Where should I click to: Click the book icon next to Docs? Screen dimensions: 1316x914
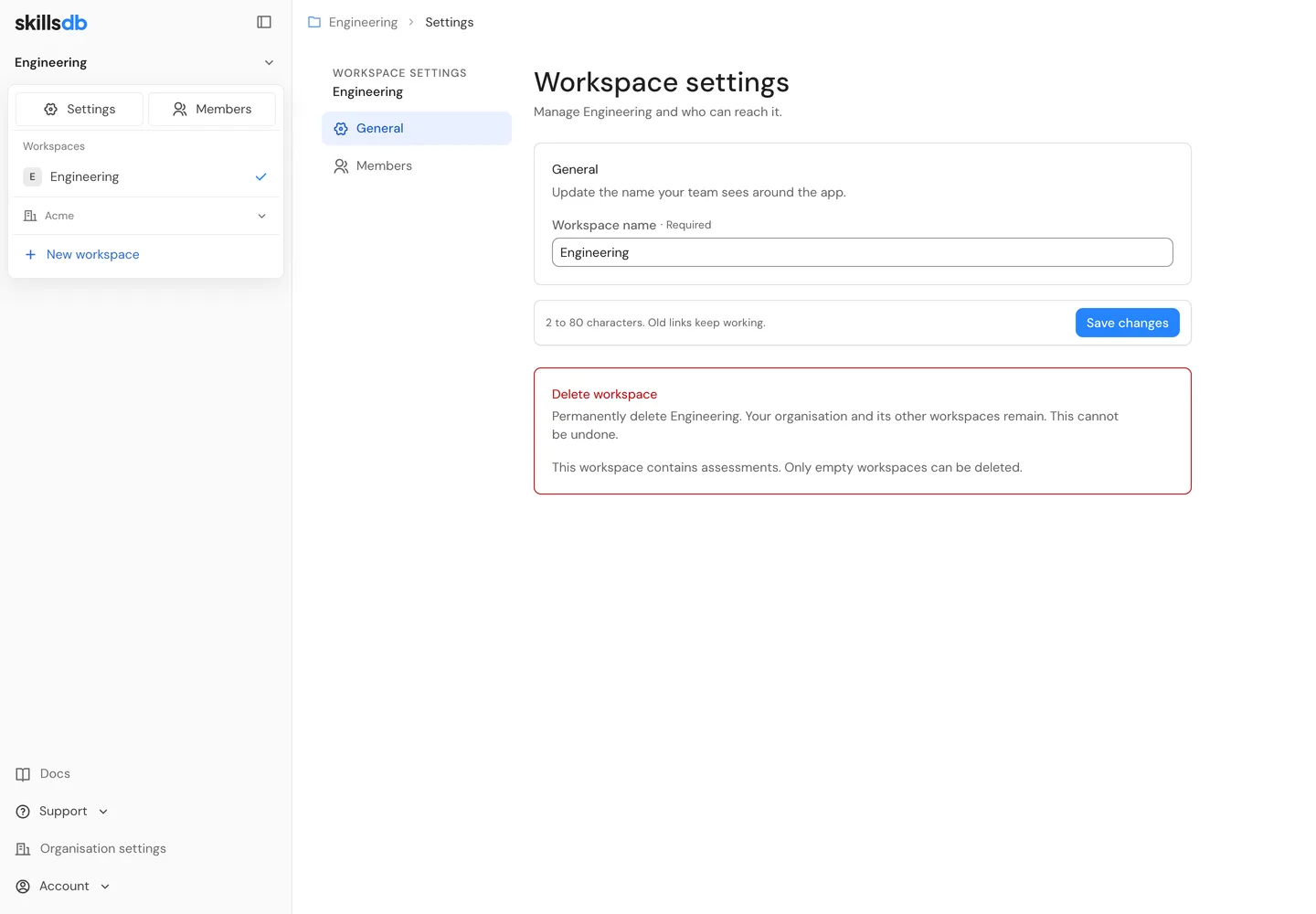pyautogui.click(x=23, y=774)
